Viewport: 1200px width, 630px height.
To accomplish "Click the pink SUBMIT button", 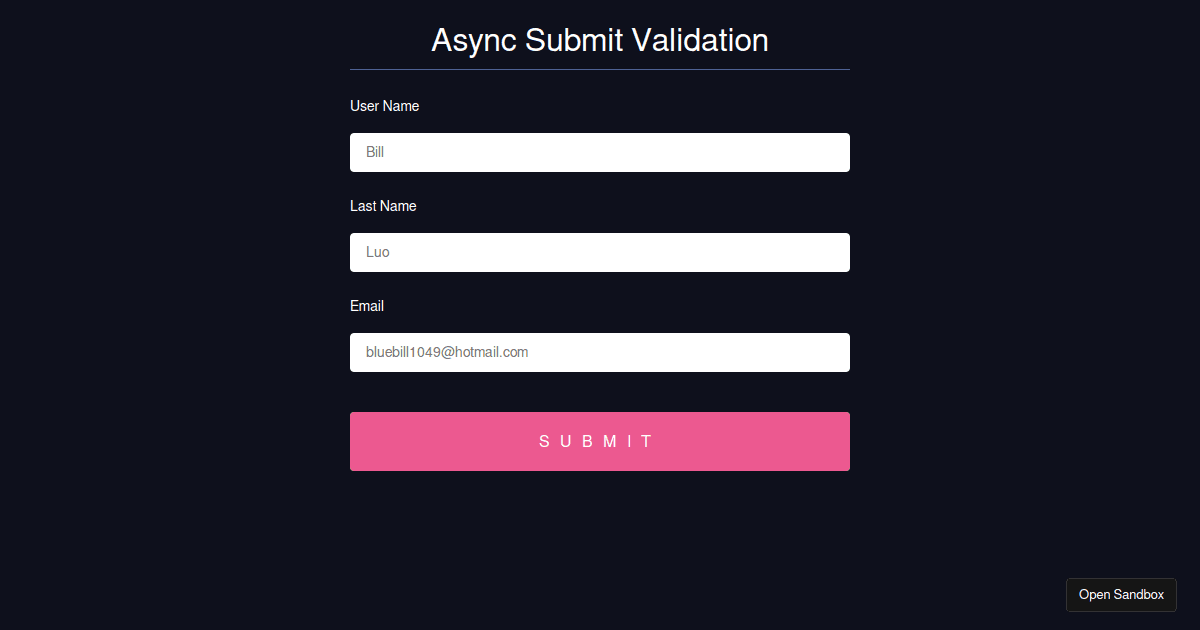I will pyautogui.click(x=600, y=441).
